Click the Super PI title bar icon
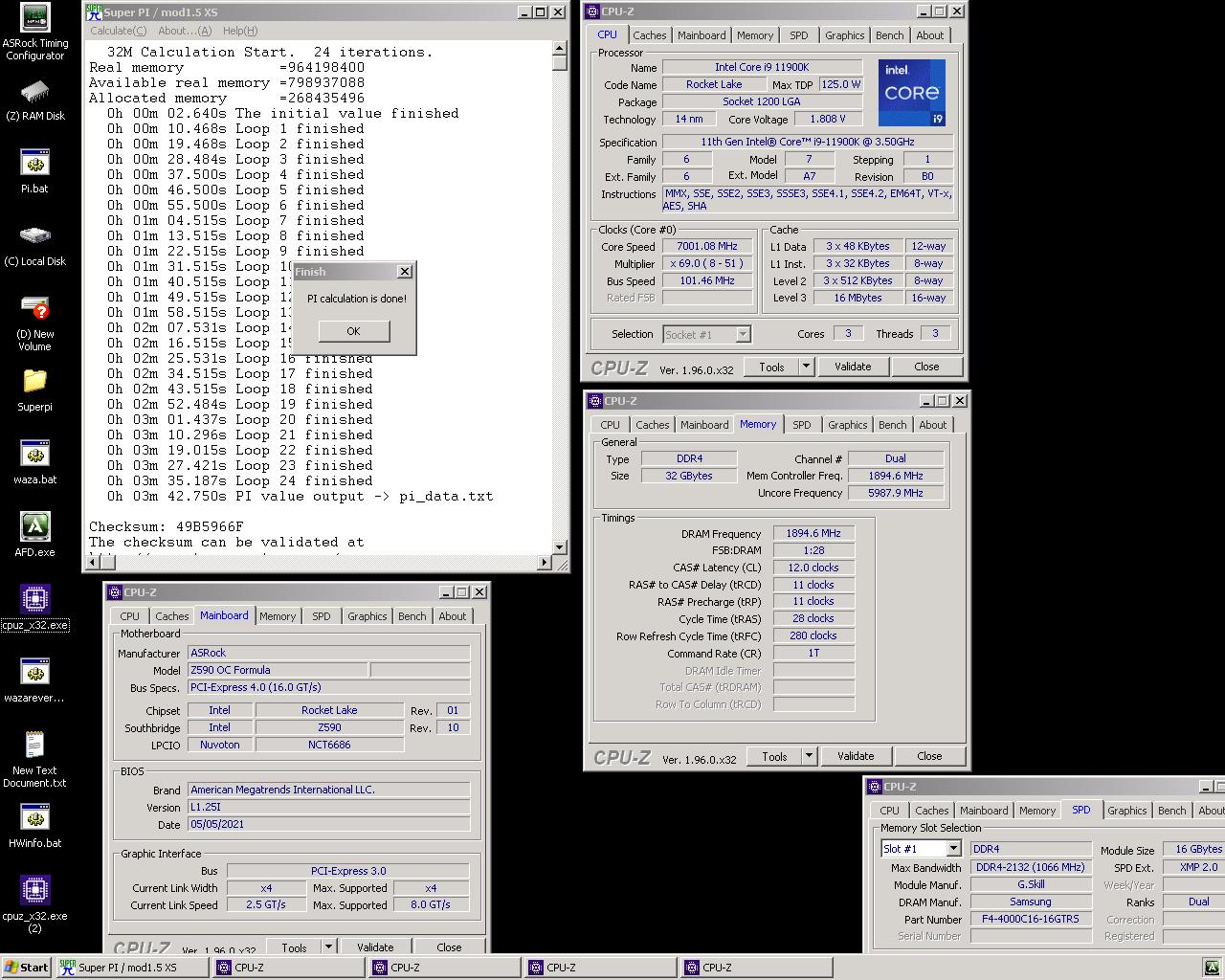 (x=94, y=12)
